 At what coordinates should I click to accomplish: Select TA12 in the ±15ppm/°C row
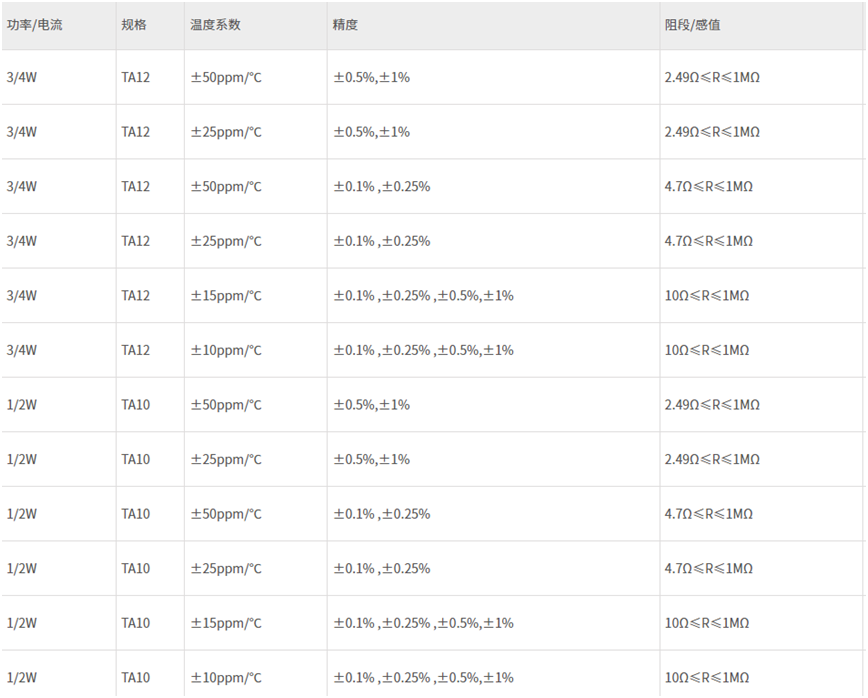tap(136, 296)
